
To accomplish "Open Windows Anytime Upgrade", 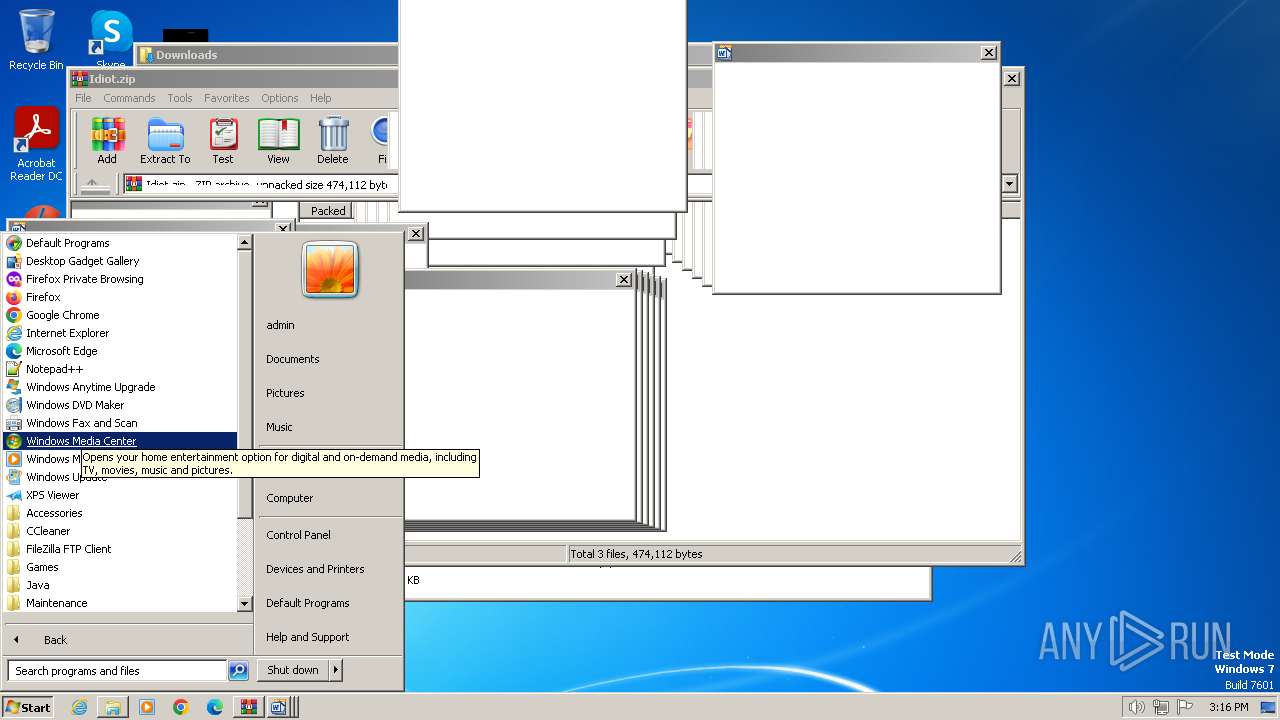I will pos(121,387).
